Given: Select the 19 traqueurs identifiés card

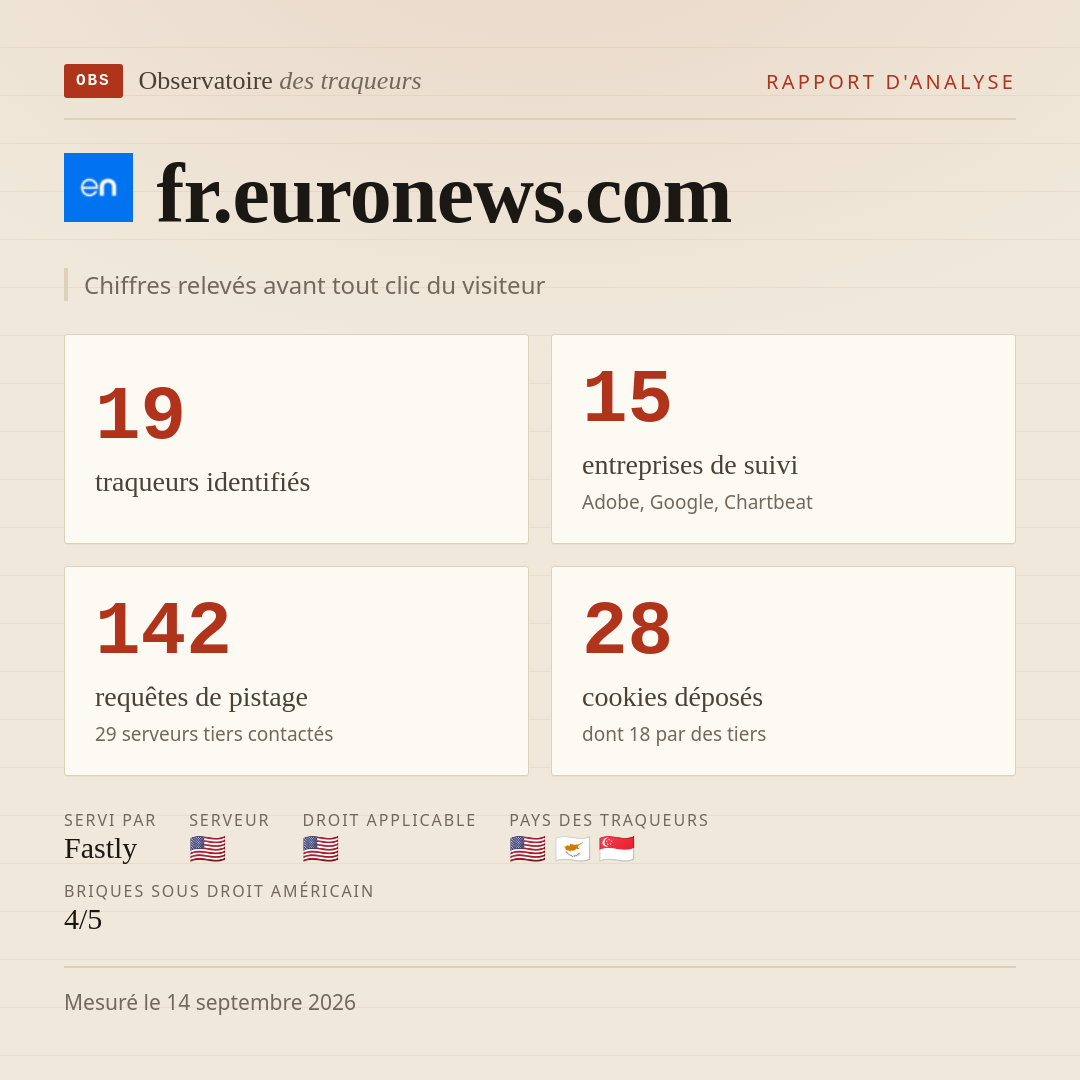Looking at the screenshot, I should pyautogui.click(x=296, y=439).
